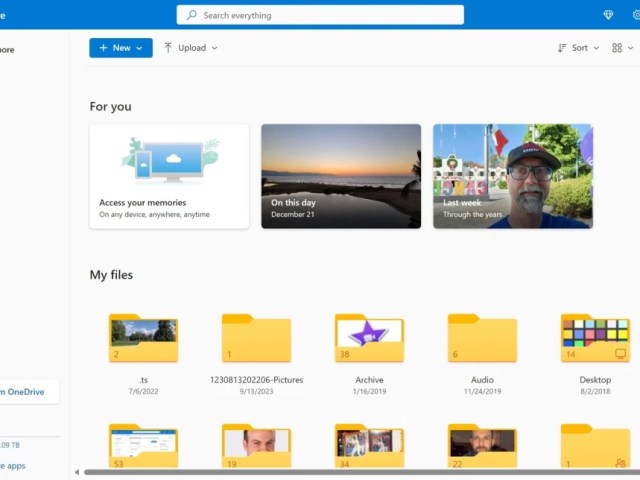This screenshot has height=480, width=640.
Task: Open On this day December 21 memory
Action: point(341,176)
